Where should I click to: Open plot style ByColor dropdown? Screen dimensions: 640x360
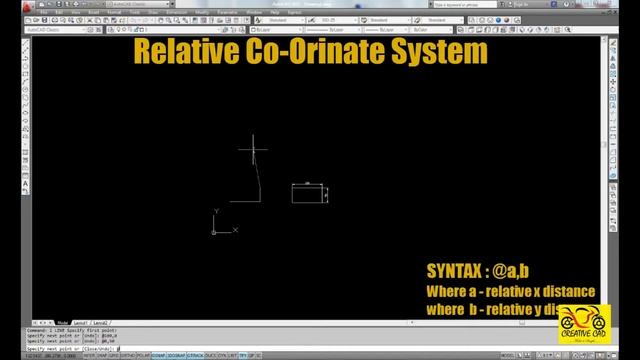click(x=432, y=30)
